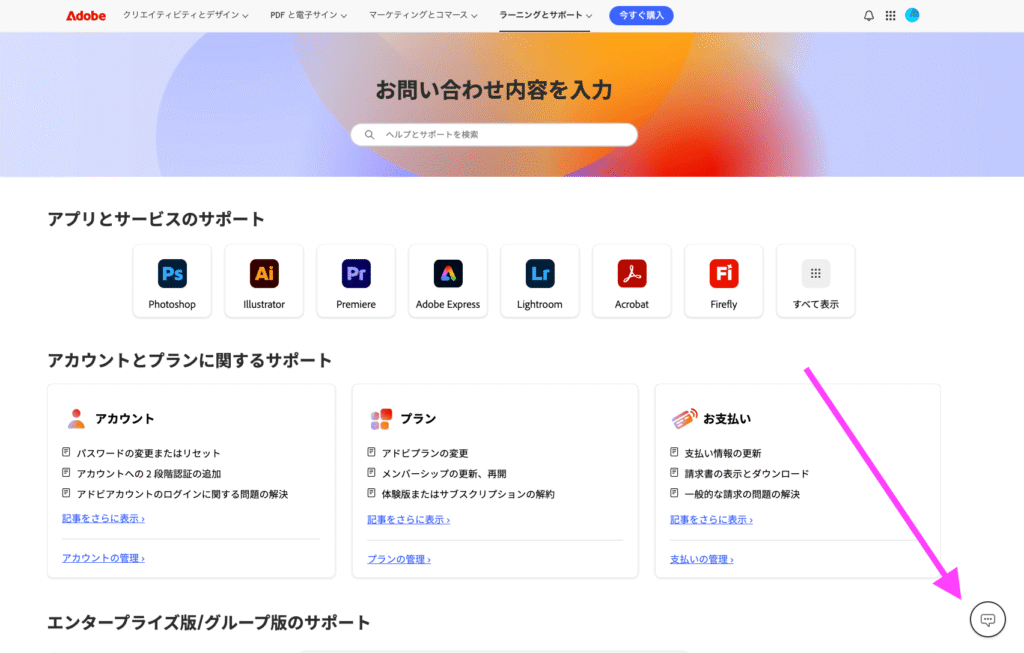Image resolution: width=1024 pixels, height=653 pixels.
Task: Open アドビアカウントのログインに関する問題の解決 article
Action: (x=182, y=494)
